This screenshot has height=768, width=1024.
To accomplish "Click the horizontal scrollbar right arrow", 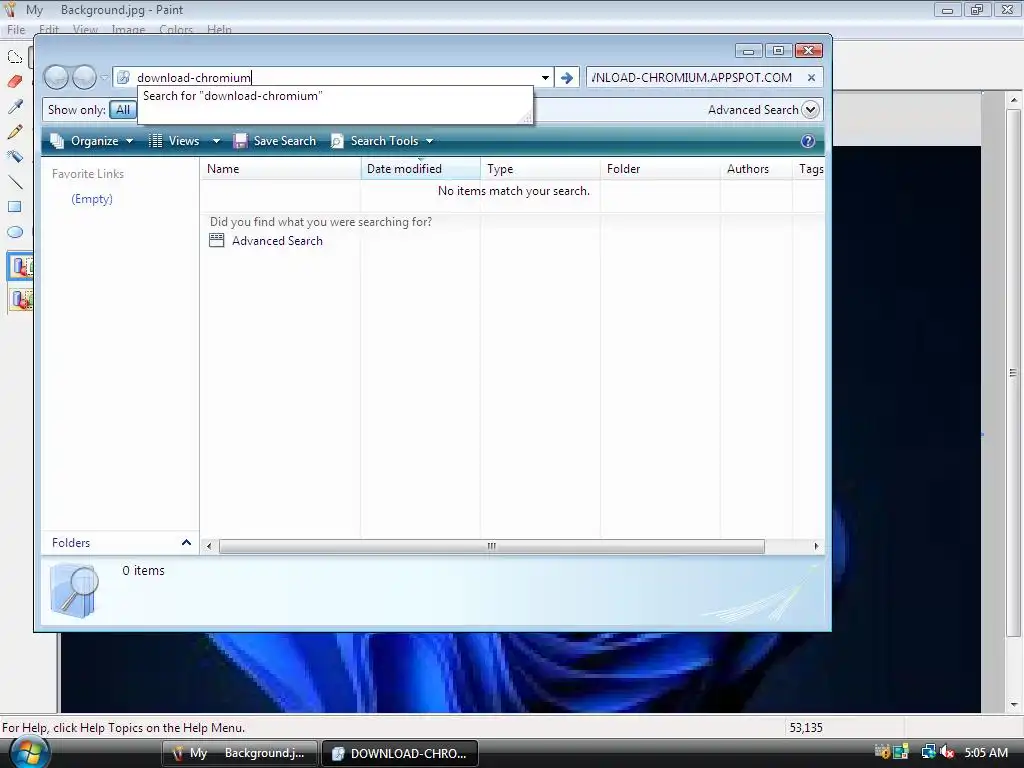I will click(x=816, y=546).
